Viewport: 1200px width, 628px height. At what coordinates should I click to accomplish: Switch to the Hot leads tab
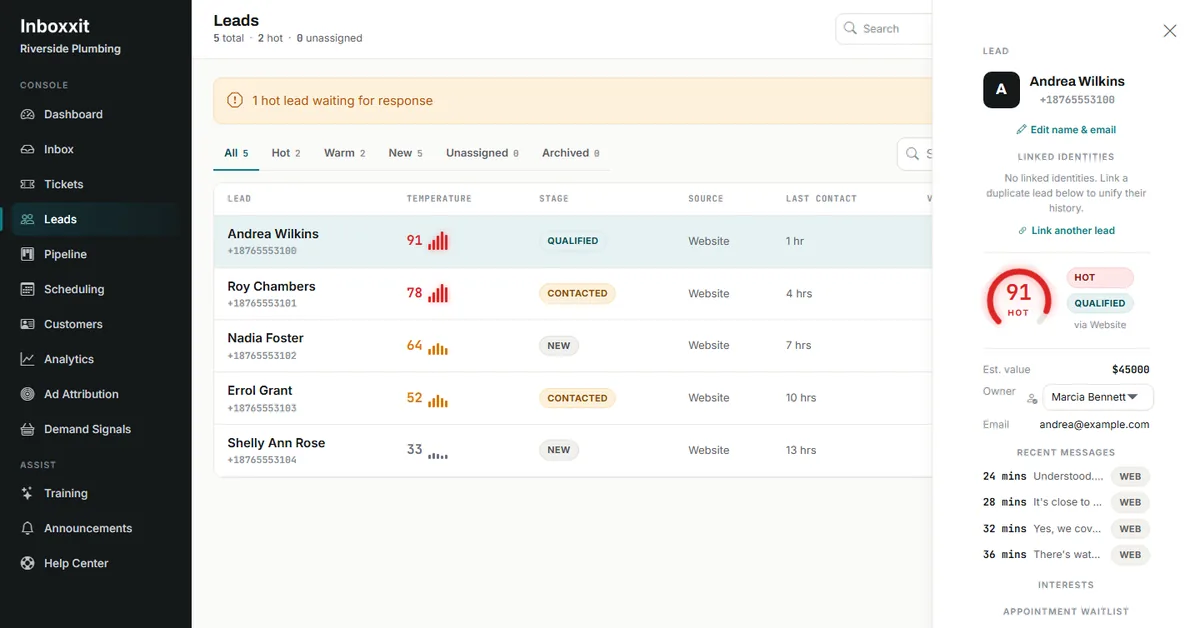point(286,153)
